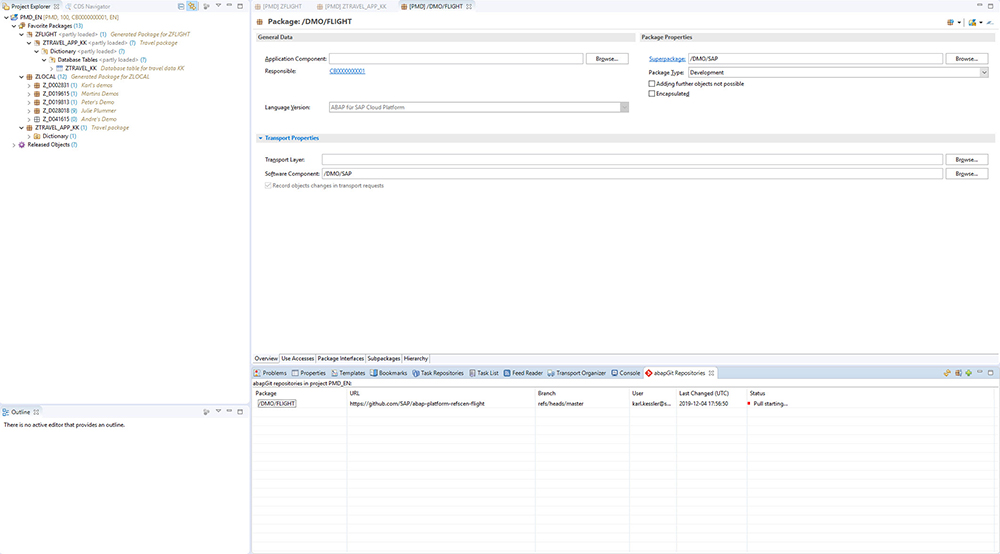Click the Transport Layer input field
The width and height of the screenshot is (1000, 554).
coord(632,159)
